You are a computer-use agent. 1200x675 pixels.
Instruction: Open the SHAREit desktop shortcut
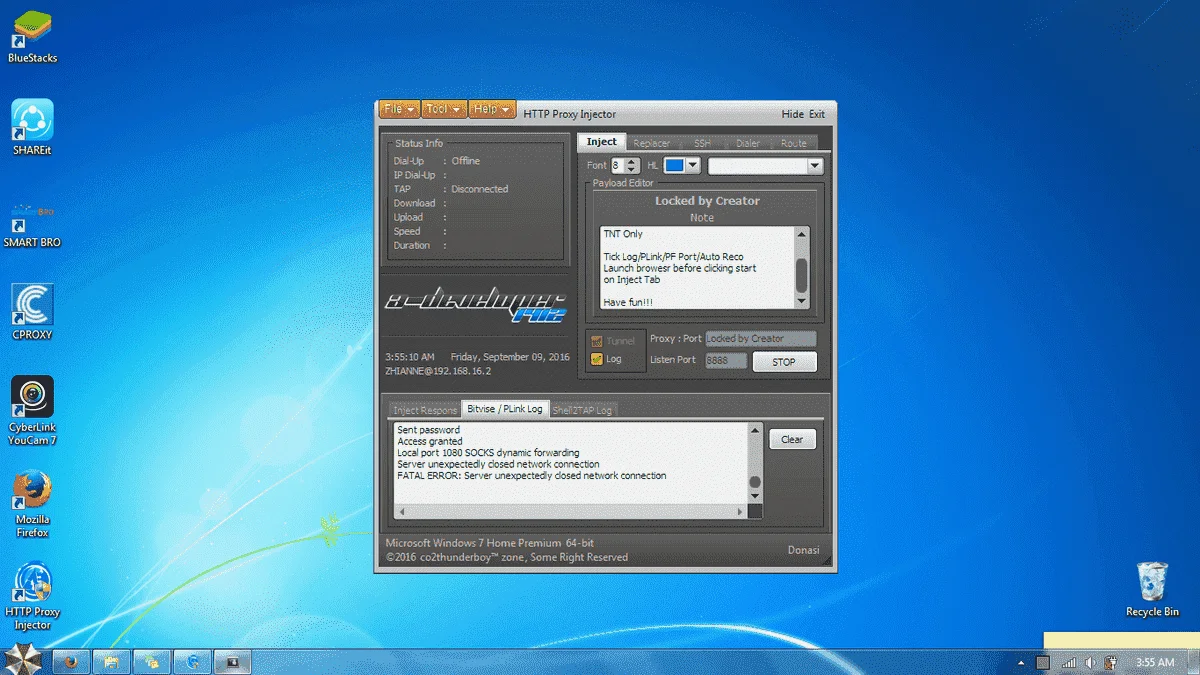point(32,127)
